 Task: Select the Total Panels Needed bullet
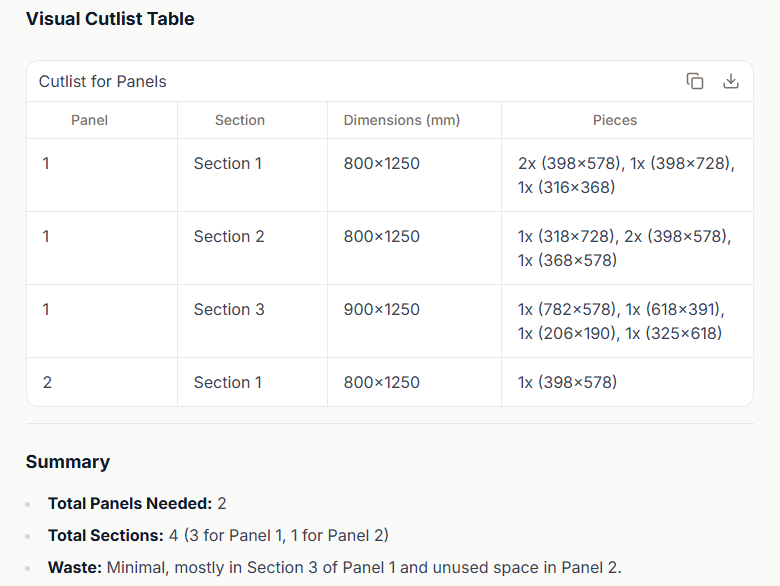click(x=137, y=503)
